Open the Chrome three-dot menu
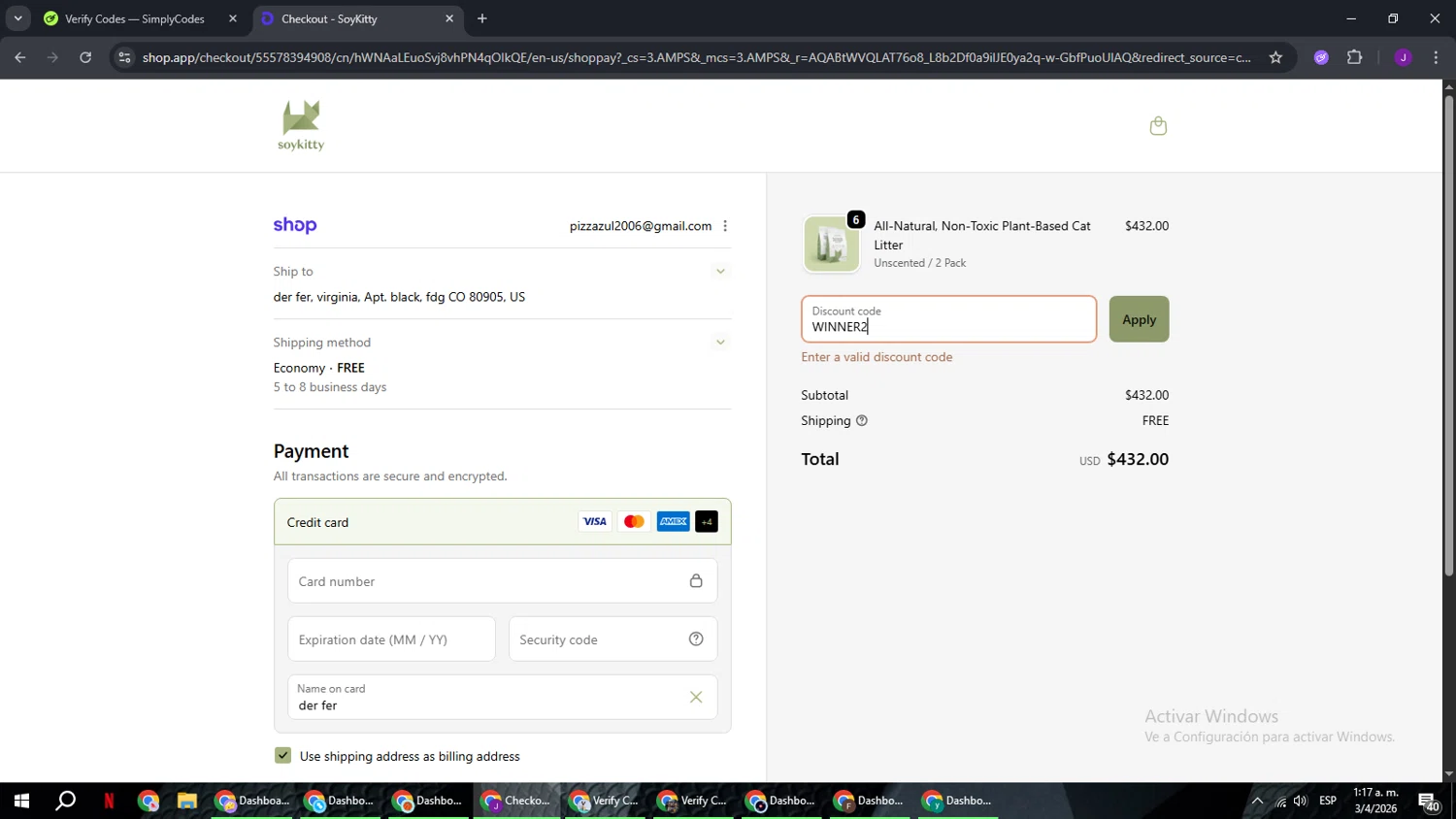1456x819 pixels. click(1436, 57)
